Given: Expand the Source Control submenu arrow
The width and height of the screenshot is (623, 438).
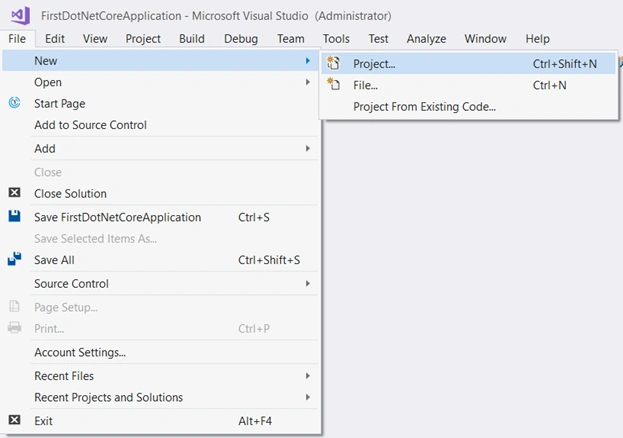Looking at the screenshot, I should pyautogui.click(x=308, y=283).
